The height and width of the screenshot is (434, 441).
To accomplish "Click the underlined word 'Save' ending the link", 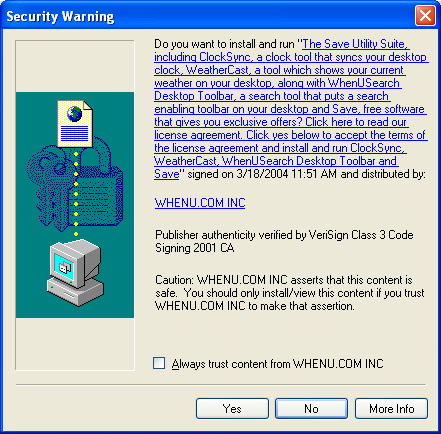I will pyautogui.click(x=167, y=174).
